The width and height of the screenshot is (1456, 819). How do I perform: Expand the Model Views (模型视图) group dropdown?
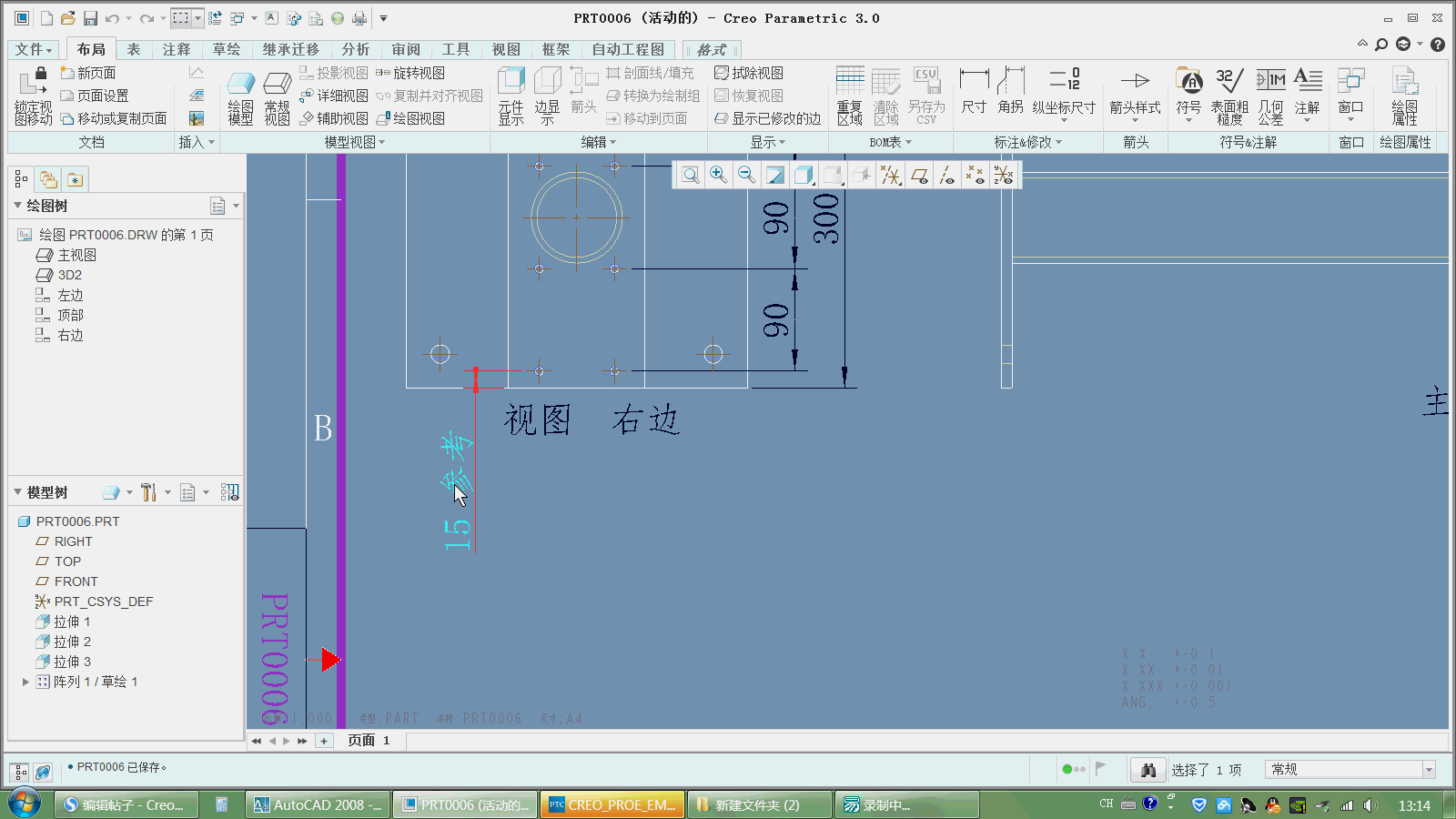pyautogui.click(x=355, y=142)
